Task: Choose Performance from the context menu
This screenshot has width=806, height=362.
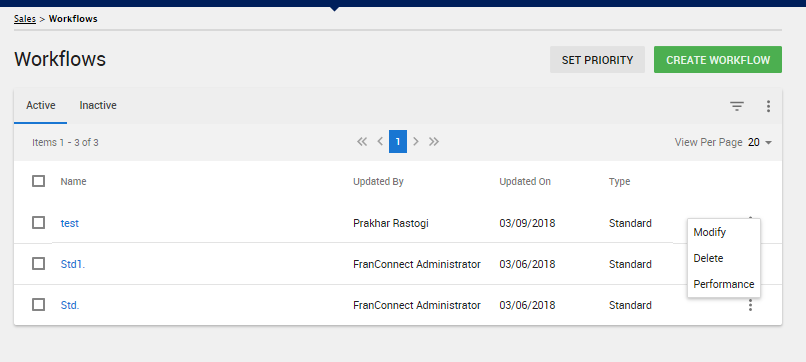Action: (x=724, y=284)
